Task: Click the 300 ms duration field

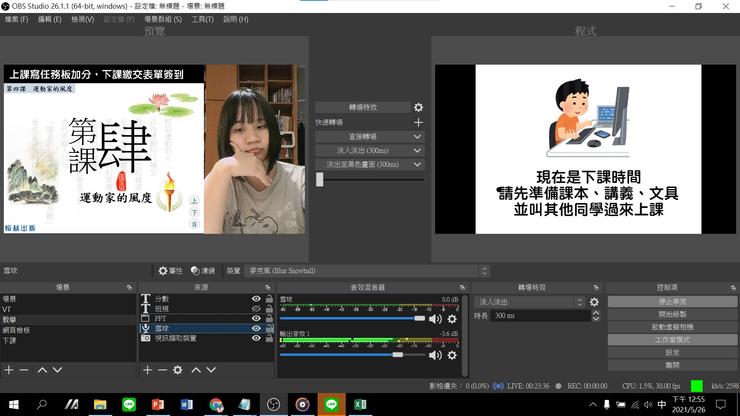Action: tap(541, 315)
